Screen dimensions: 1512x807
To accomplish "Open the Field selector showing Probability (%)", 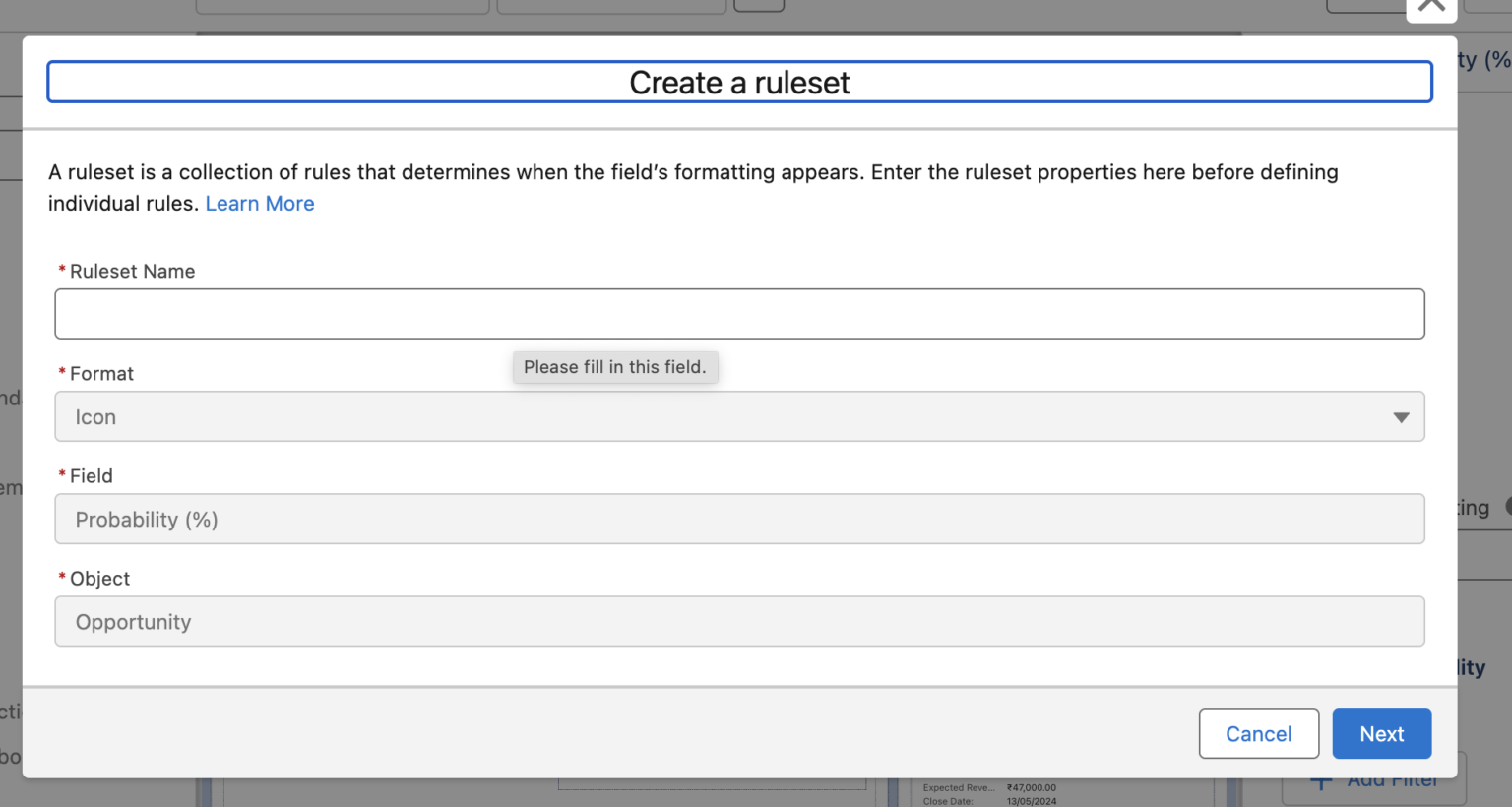I will 738,519.
